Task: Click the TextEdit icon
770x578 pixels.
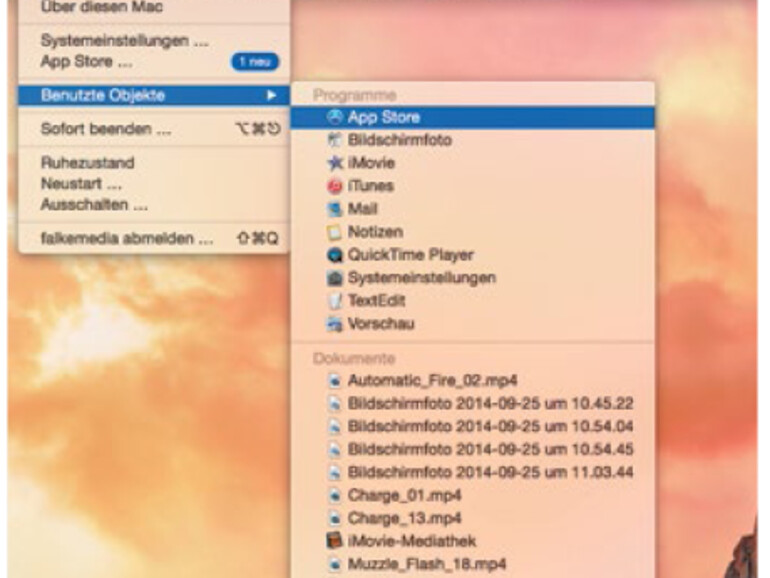Action: click(334, 301)
